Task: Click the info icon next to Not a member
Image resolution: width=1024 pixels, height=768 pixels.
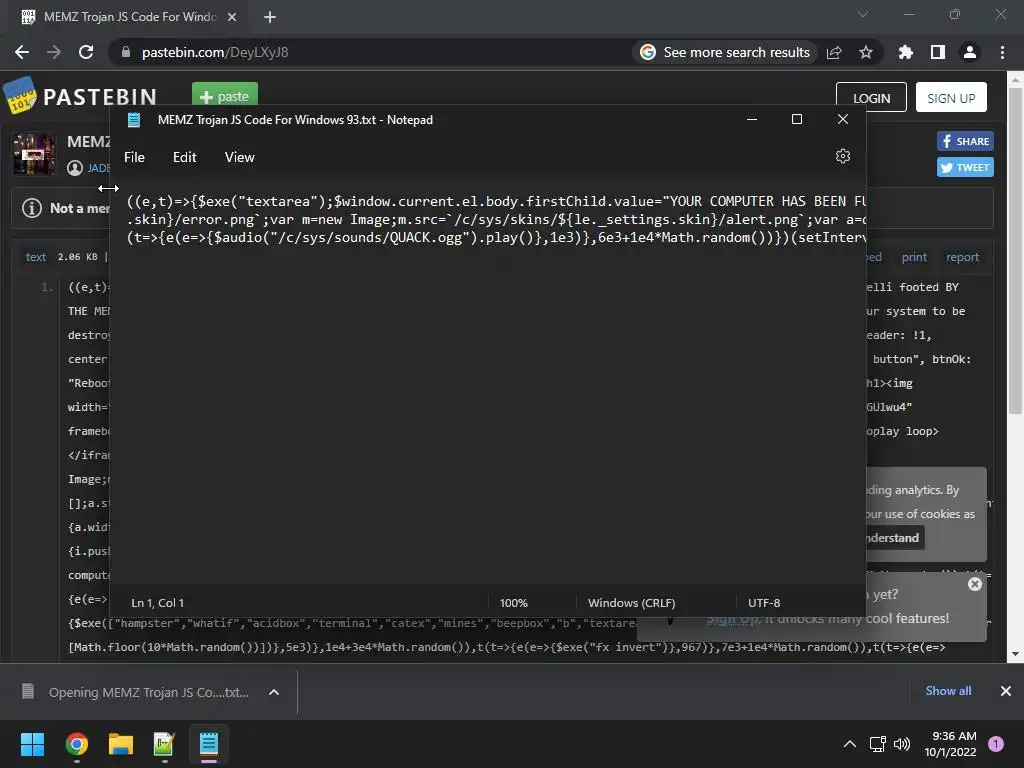Action: coord(31,208)
